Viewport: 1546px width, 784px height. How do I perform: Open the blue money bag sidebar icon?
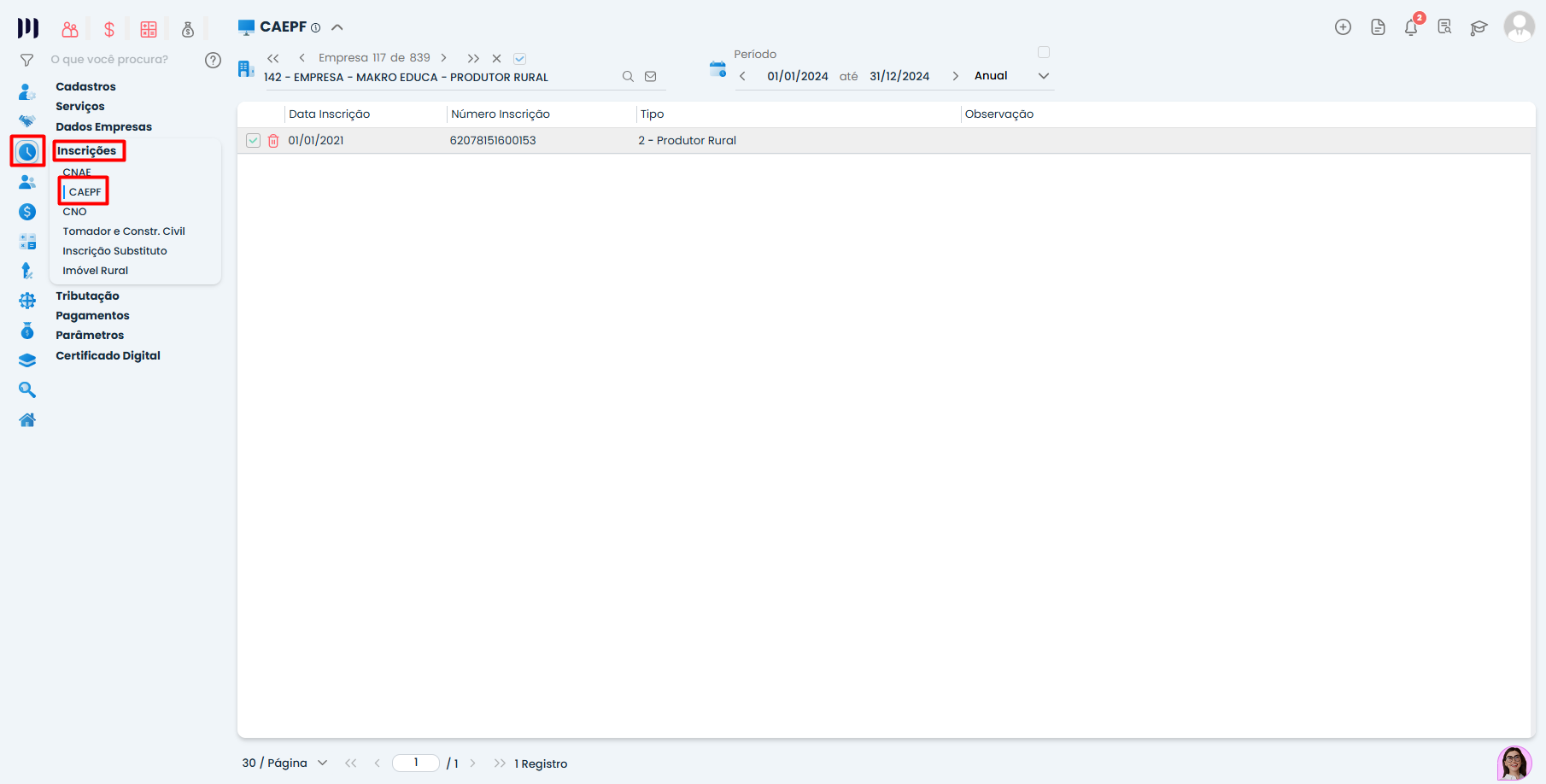click(27, 331)
